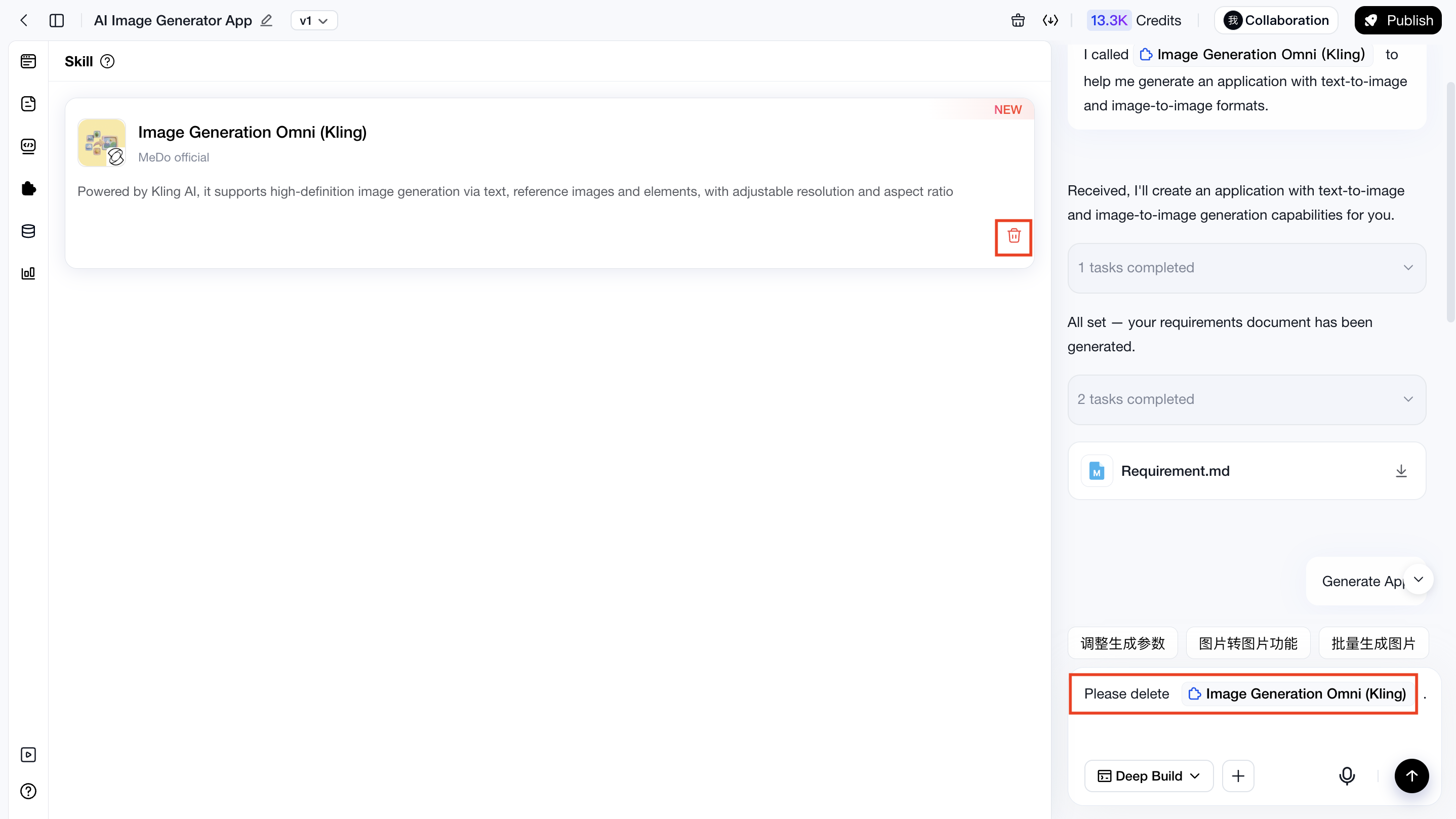The height and width of the screenshot is (819, 1456).
Task: Toggle the sidebar panel layout icon
Action: 57,20
